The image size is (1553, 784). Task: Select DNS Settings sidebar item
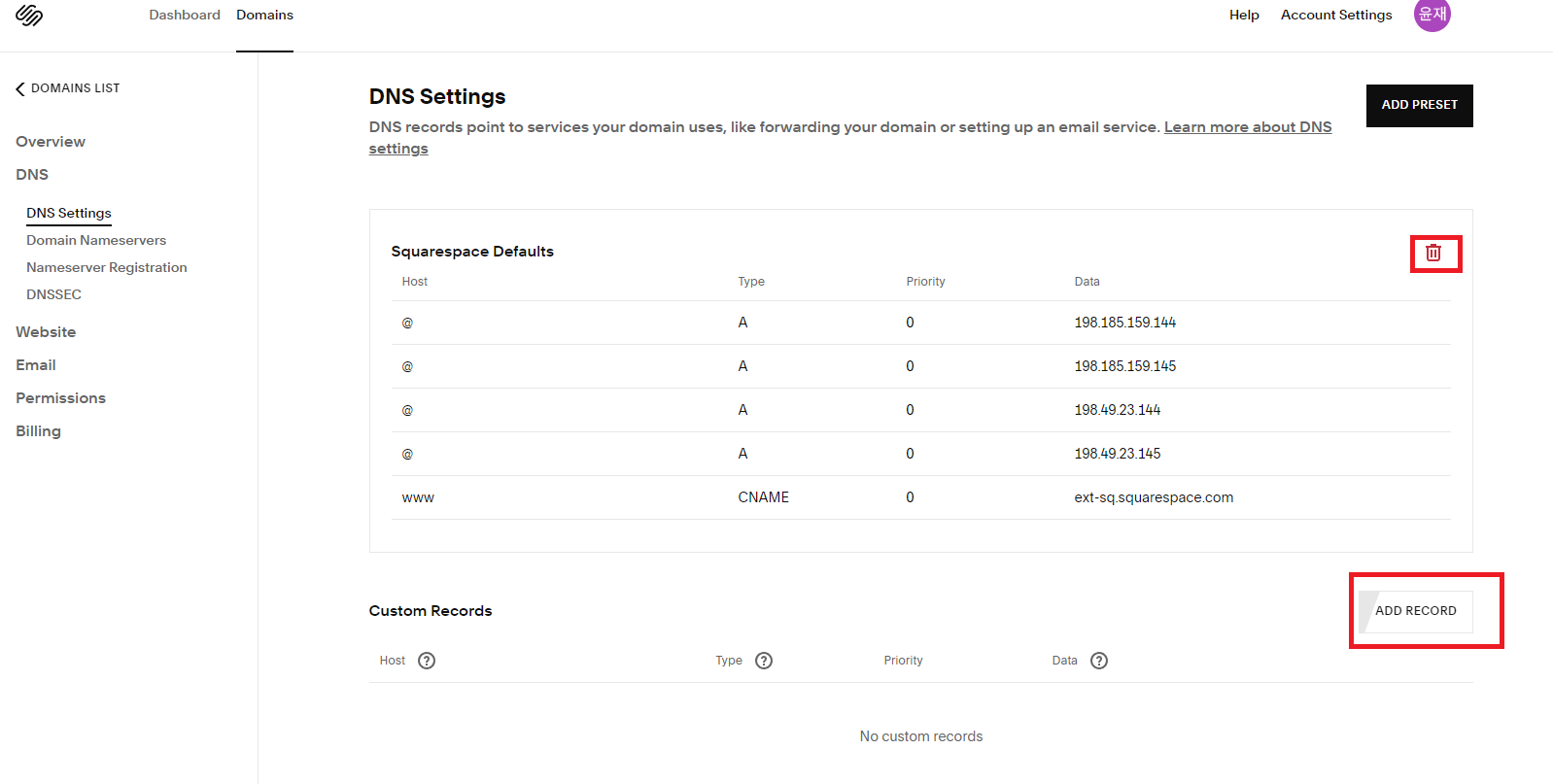[69, 213]
